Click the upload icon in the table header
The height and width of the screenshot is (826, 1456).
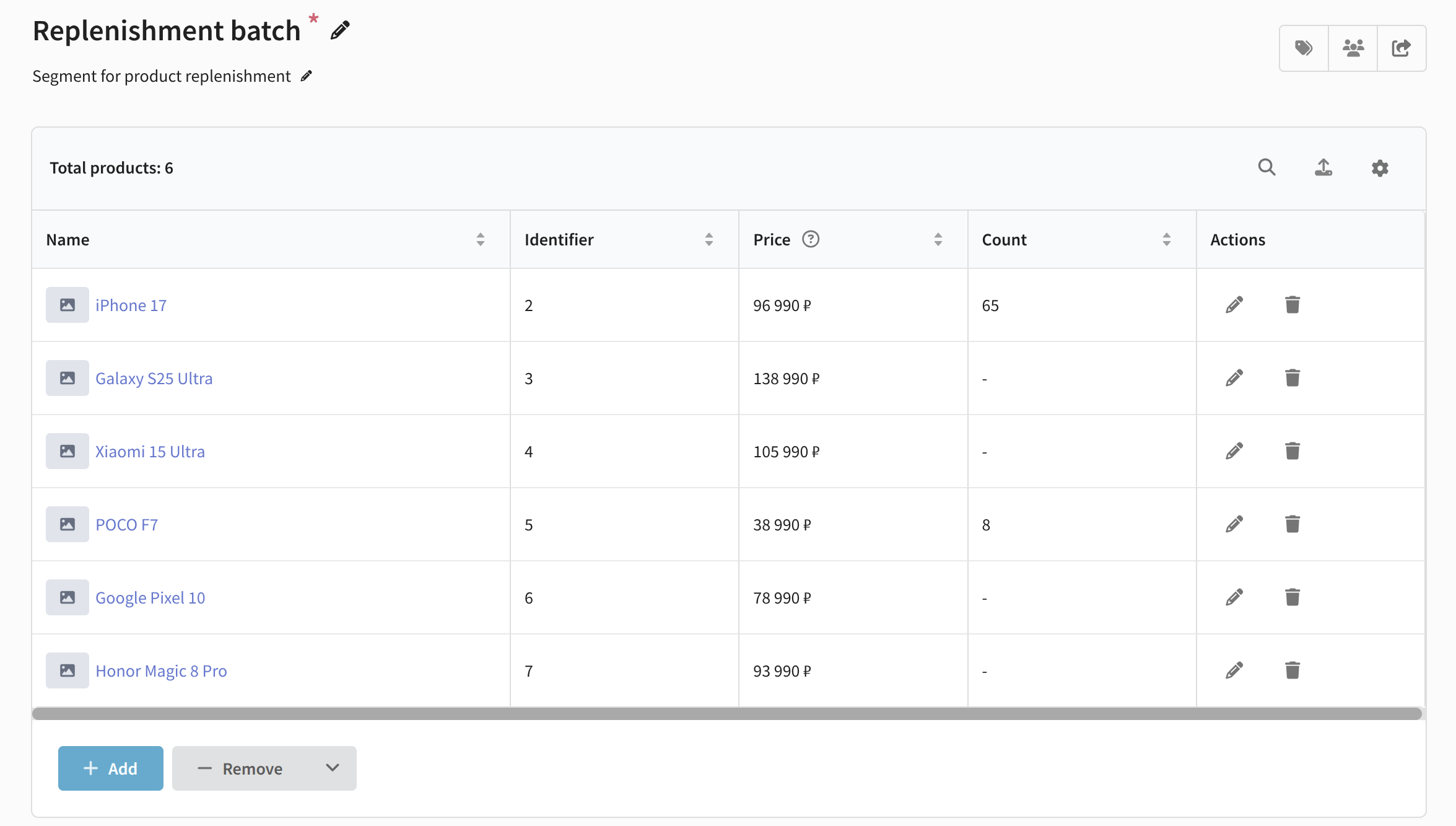(x=1323, y=167)
